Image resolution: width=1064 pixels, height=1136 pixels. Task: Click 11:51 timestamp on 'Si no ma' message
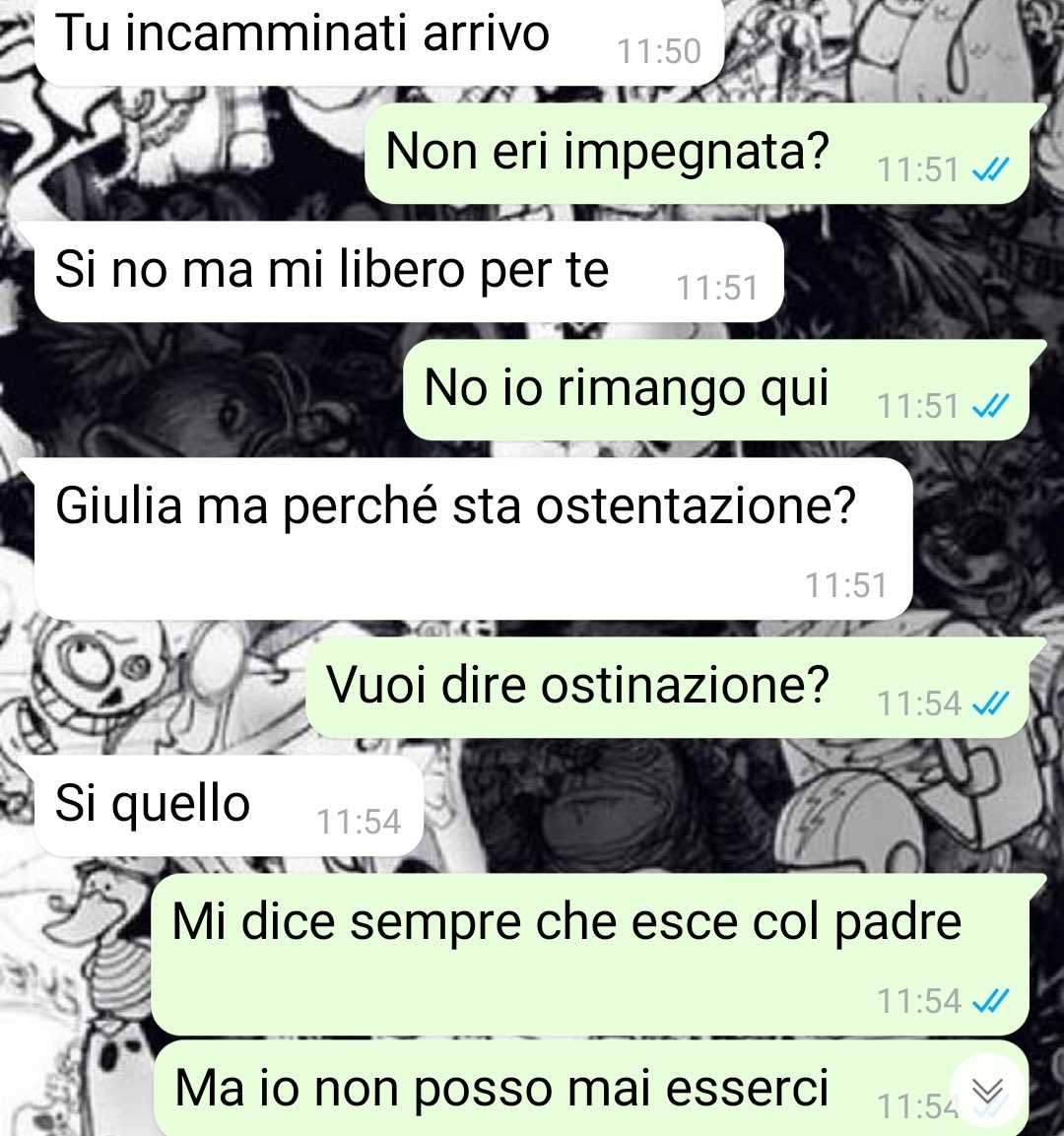tap(717, 289)
